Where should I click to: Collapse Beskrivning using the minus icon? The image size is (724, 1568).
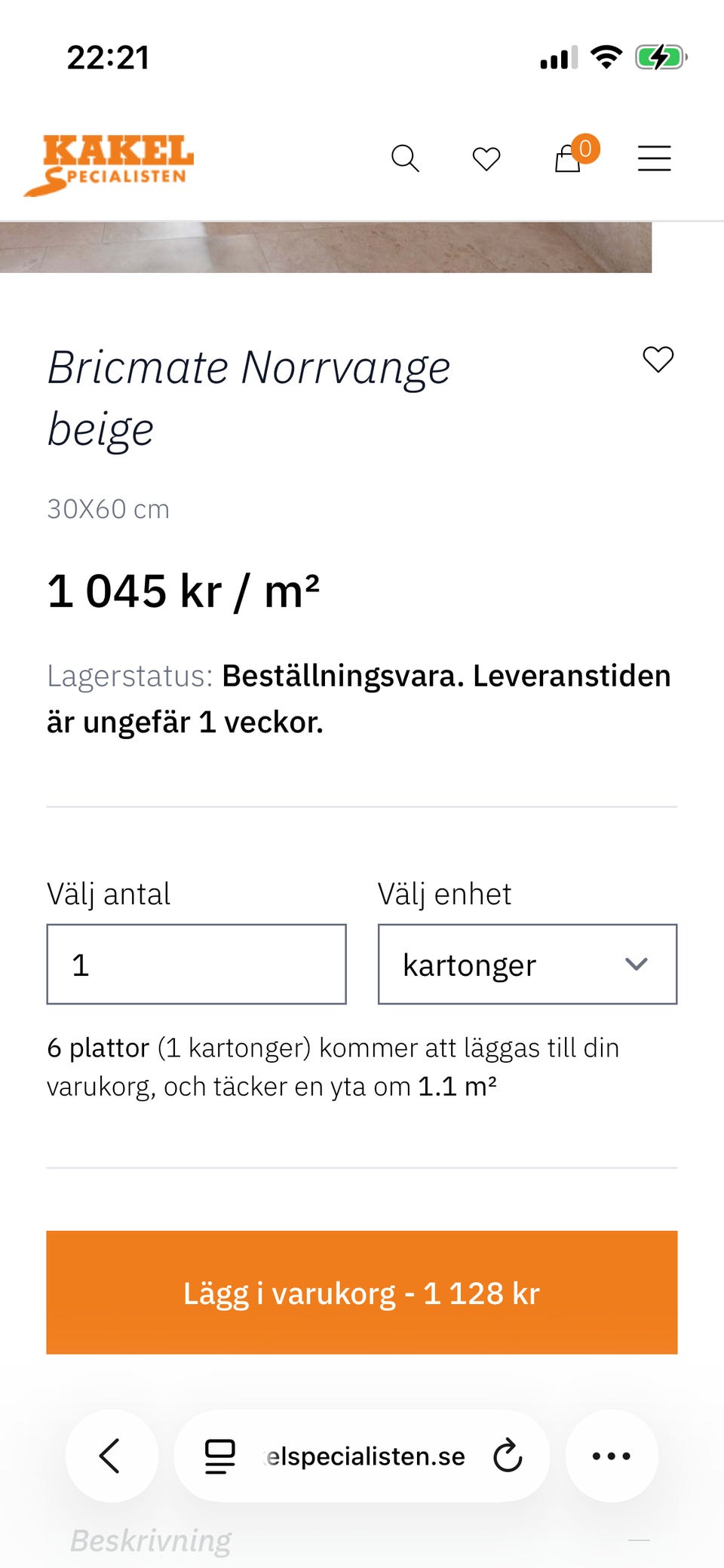click(639, 1540)
